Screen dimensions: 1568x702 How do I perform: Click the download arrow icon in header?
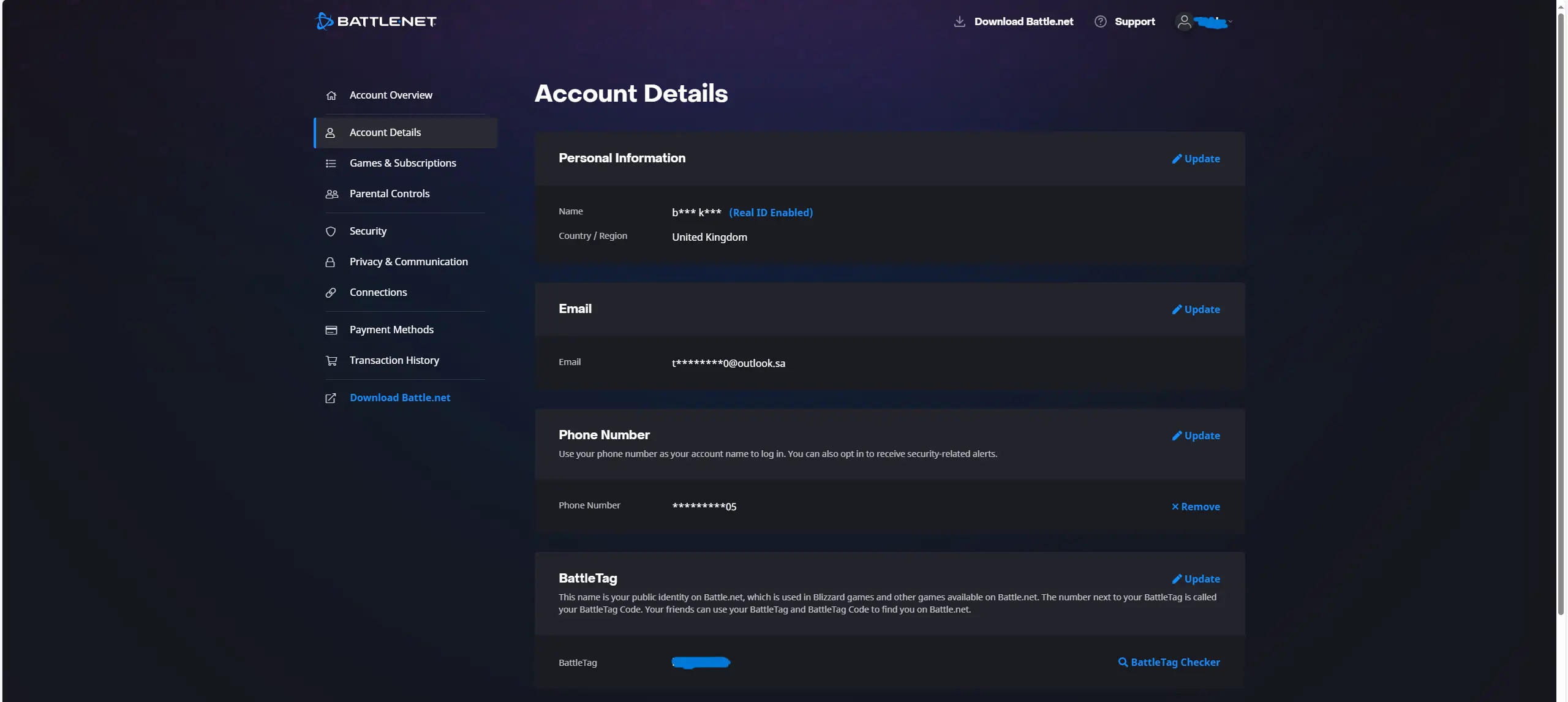[x=959, y=21]
